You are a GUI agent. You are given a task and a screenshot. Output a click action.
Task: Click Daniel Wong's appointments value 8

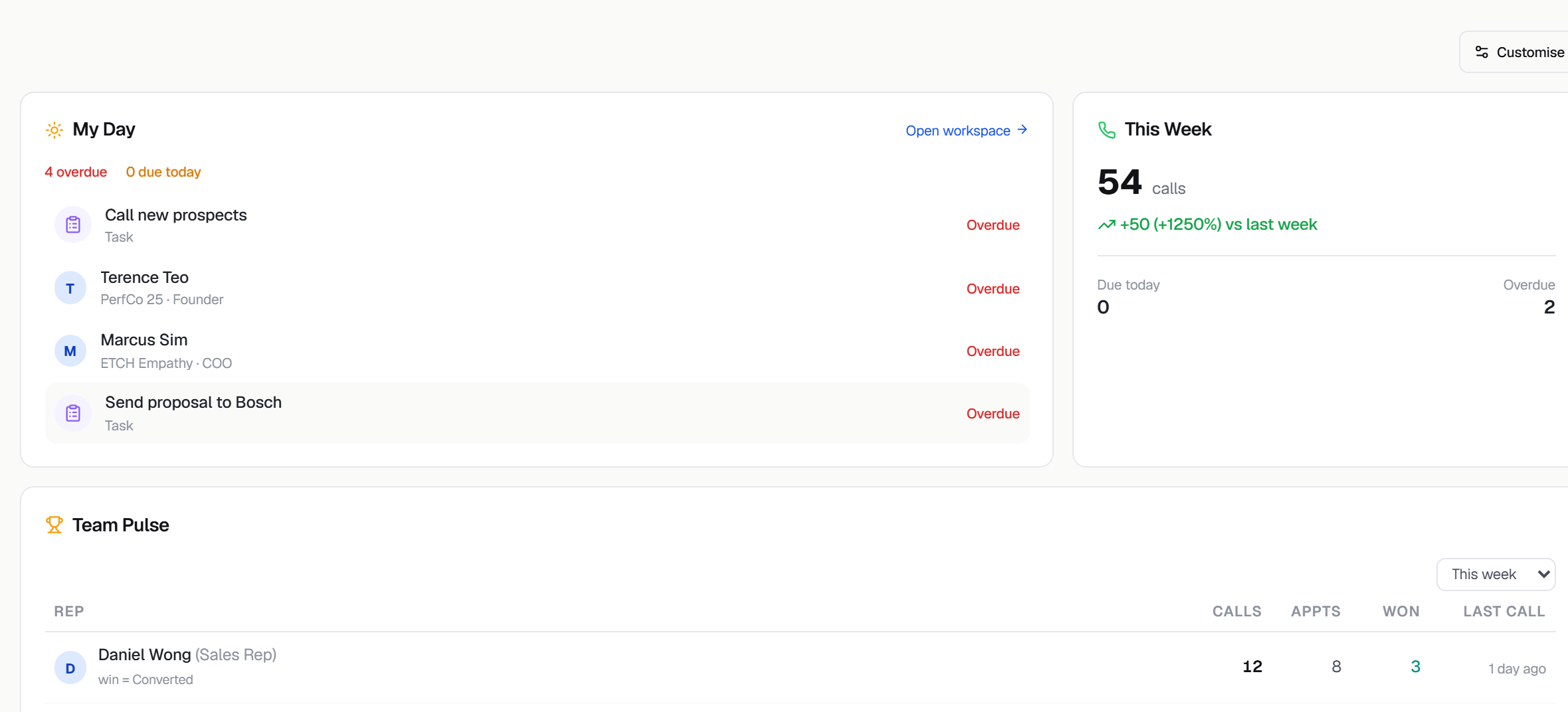pyautogui.click(x=1336, y=667)
